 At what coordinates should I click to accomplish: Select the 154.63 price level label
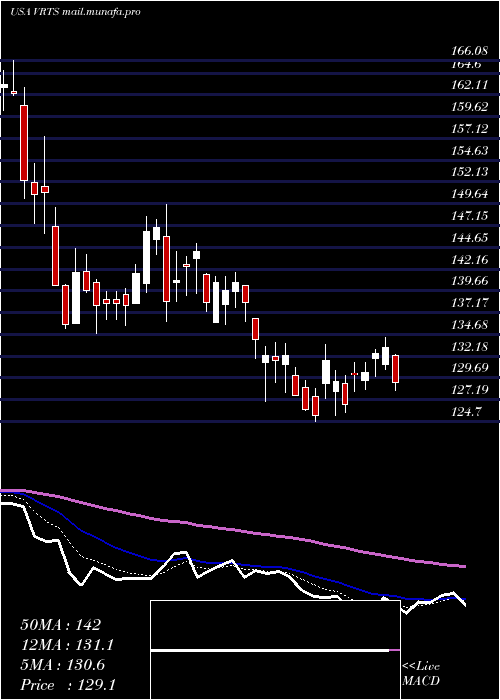[469, 151]
